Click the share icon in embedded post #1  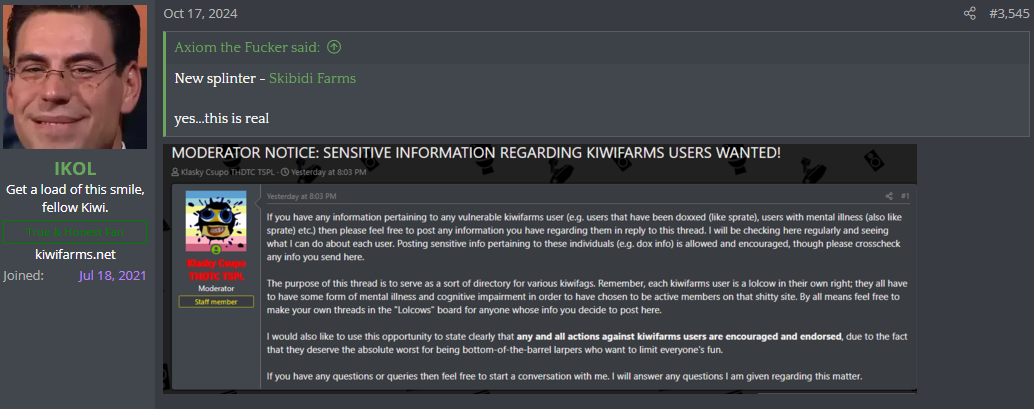tap(889, 196)
